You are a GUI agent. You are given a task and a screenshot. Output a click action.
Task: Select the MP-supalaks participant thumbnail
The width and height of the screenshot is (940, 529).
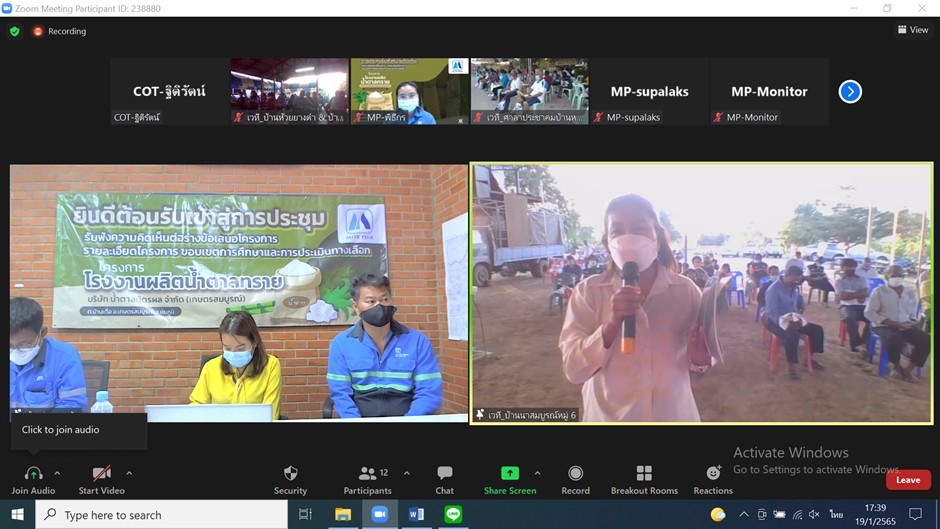649,92
